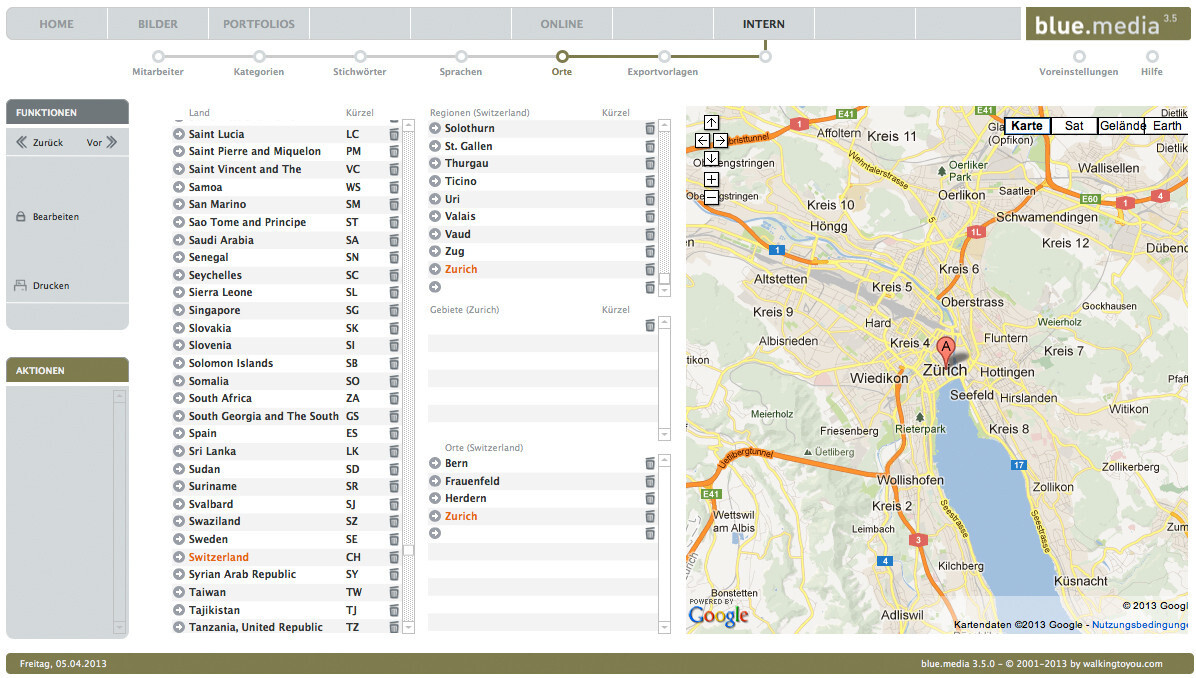Open the Nutzungsbedingungen map link
Screen dimensions: 1196x678
tap(1139, 625)
